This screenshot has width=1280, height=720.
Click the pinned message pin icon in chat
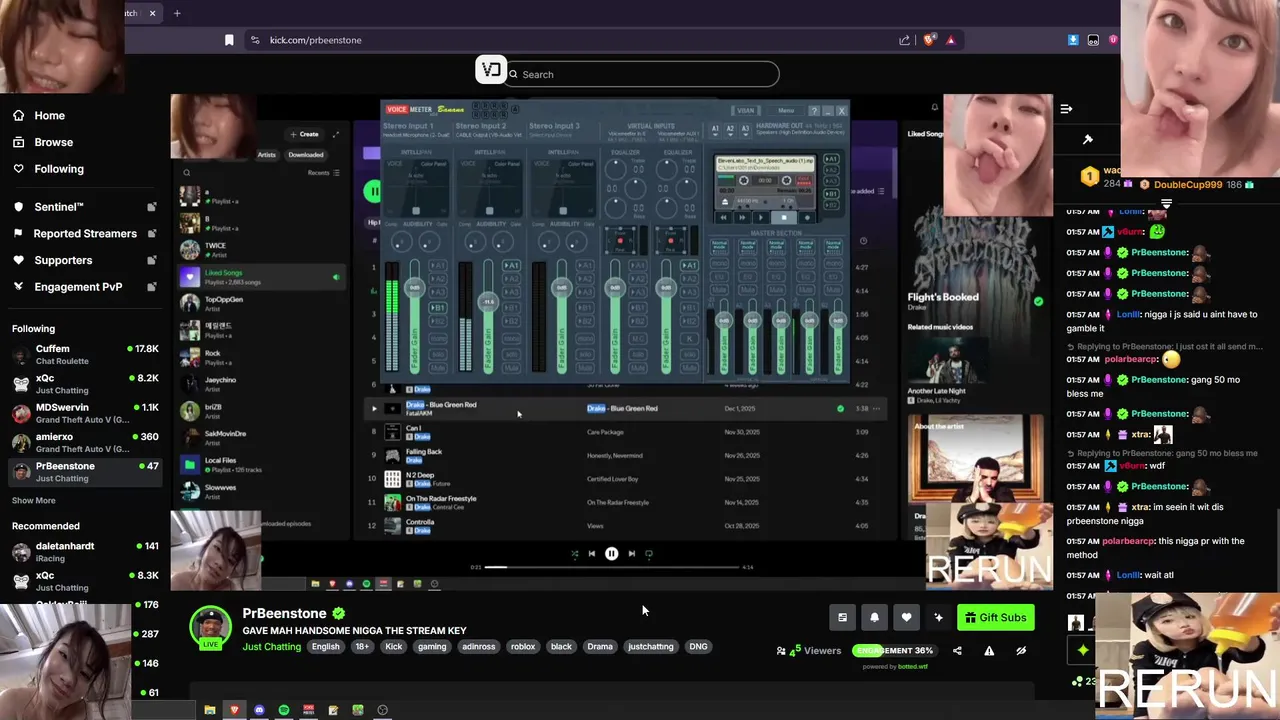[x=1088, y=139]
